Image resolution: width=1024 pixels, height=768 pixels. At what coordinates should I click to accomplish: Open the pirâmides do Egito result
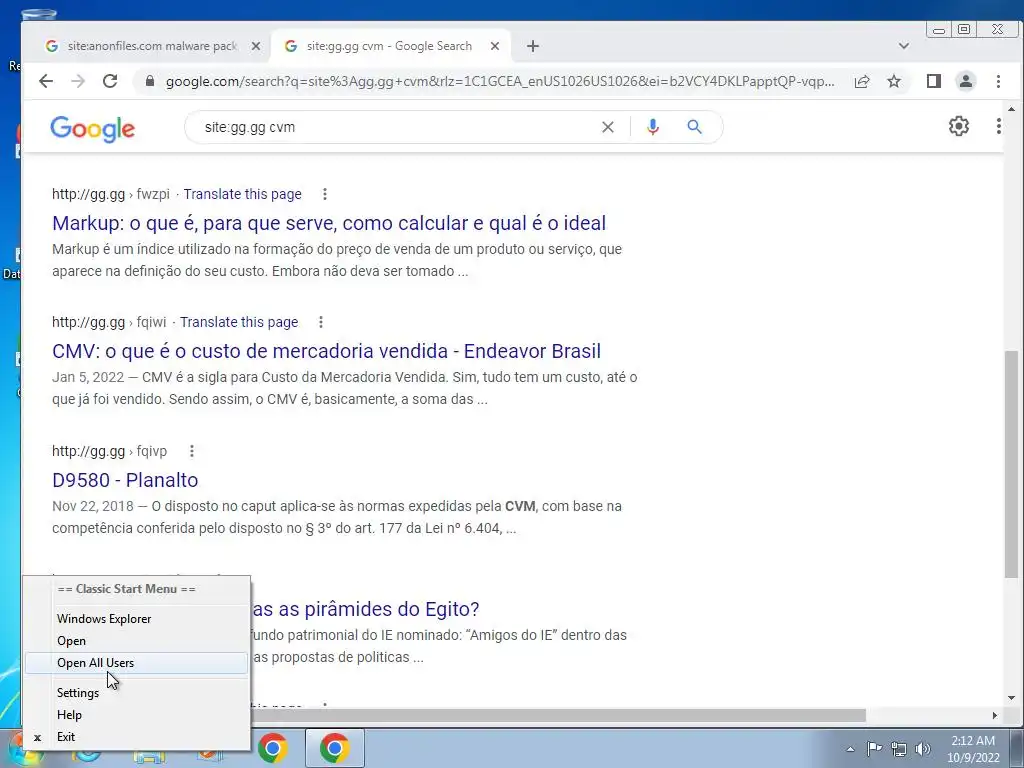[366, 609]
